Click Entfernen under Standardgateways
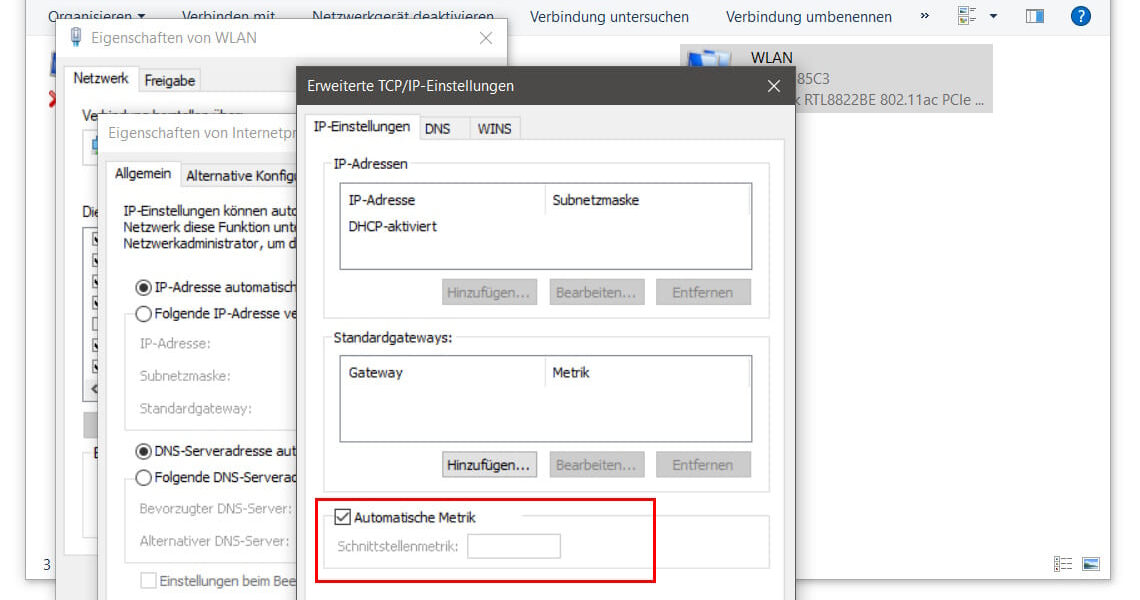This screenshot has height=600, width=1140. [x=702, y=465]
